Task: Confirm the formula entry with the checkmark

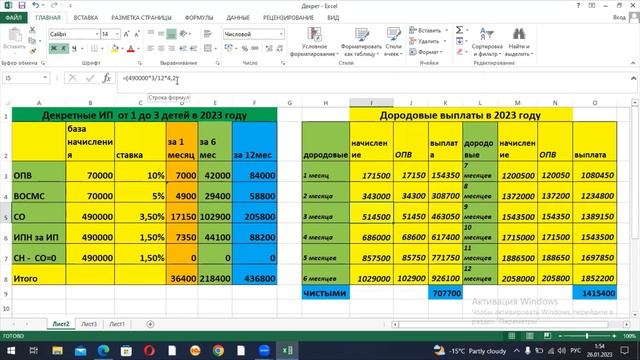Action: click(x=90, y=78)
